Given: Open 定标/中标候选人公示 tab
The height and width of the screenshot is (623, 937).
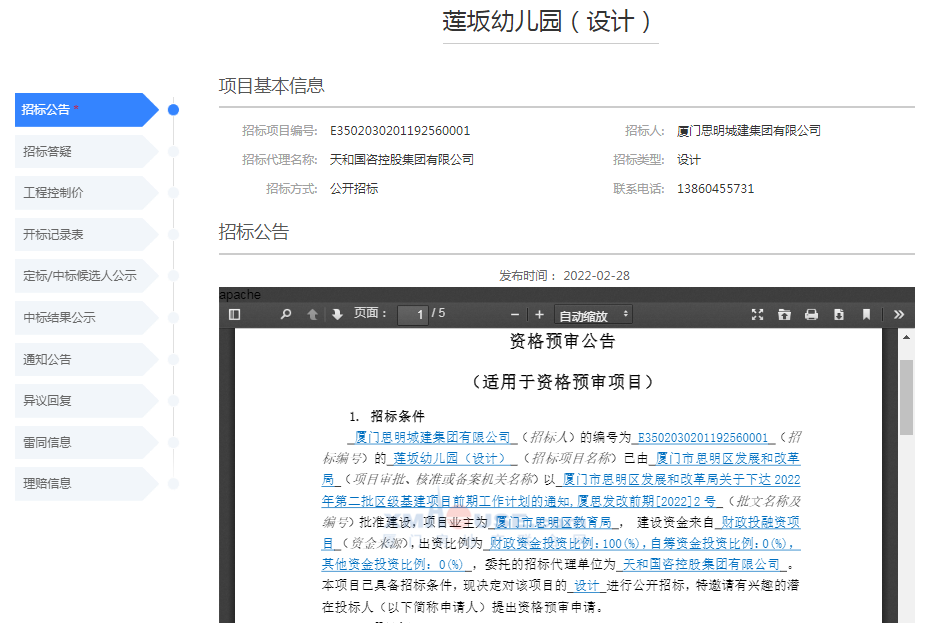Looking at the screenshot, I should click(80, 276).
